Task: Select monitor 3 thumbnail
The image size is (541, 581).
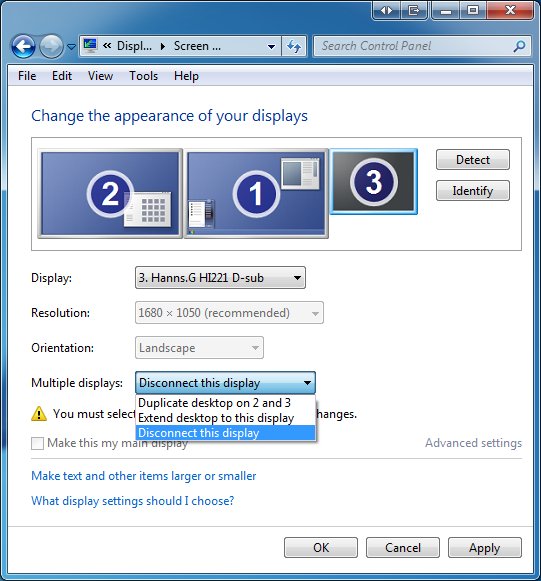Action: click(374, 182)
